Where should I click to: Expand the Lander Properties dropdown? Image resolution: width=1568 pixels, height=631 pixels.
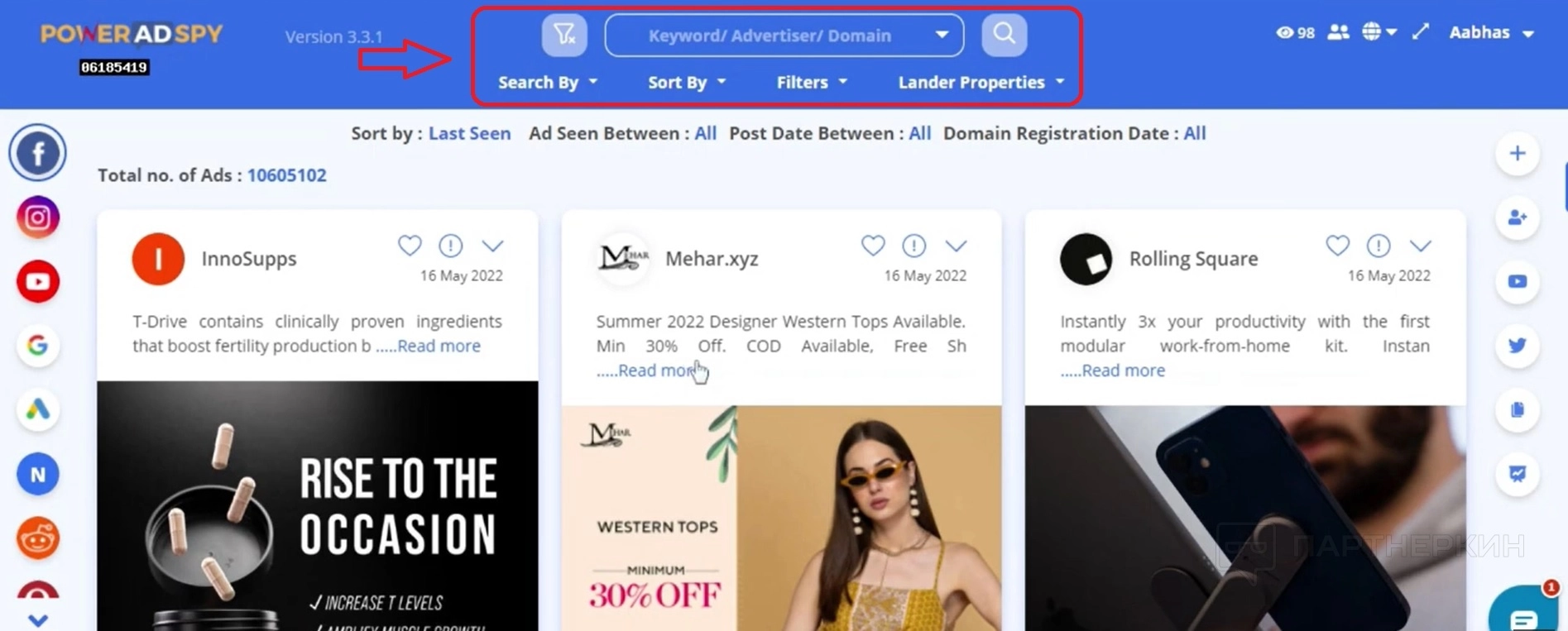(x=981, y=83)
